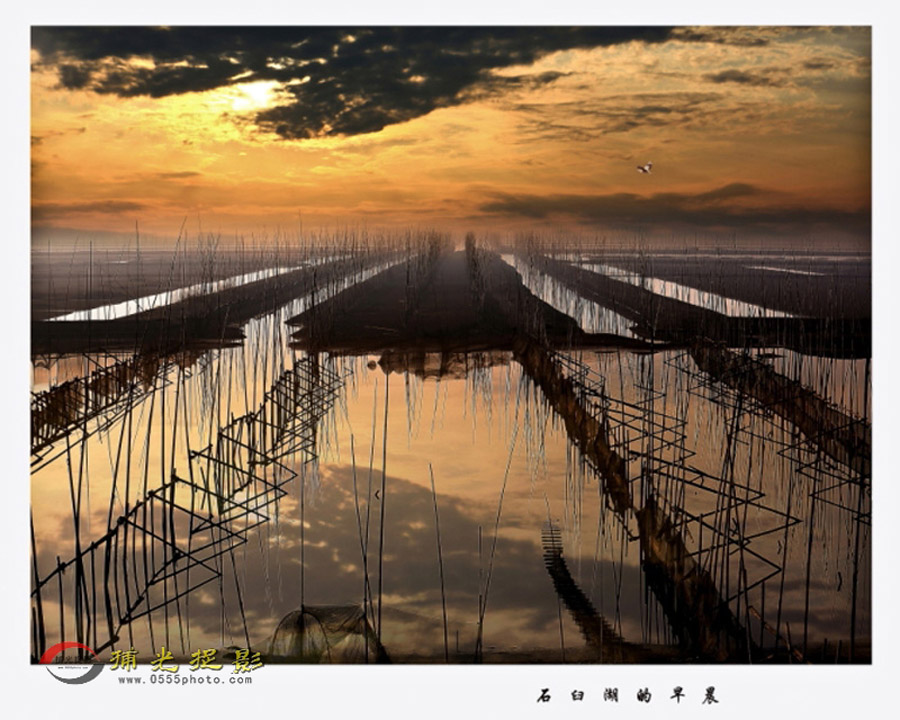Click the fishing net dome near the bottom
This screenshot has height=720, width=900.
pyautogui.click(x=327, y=632)
